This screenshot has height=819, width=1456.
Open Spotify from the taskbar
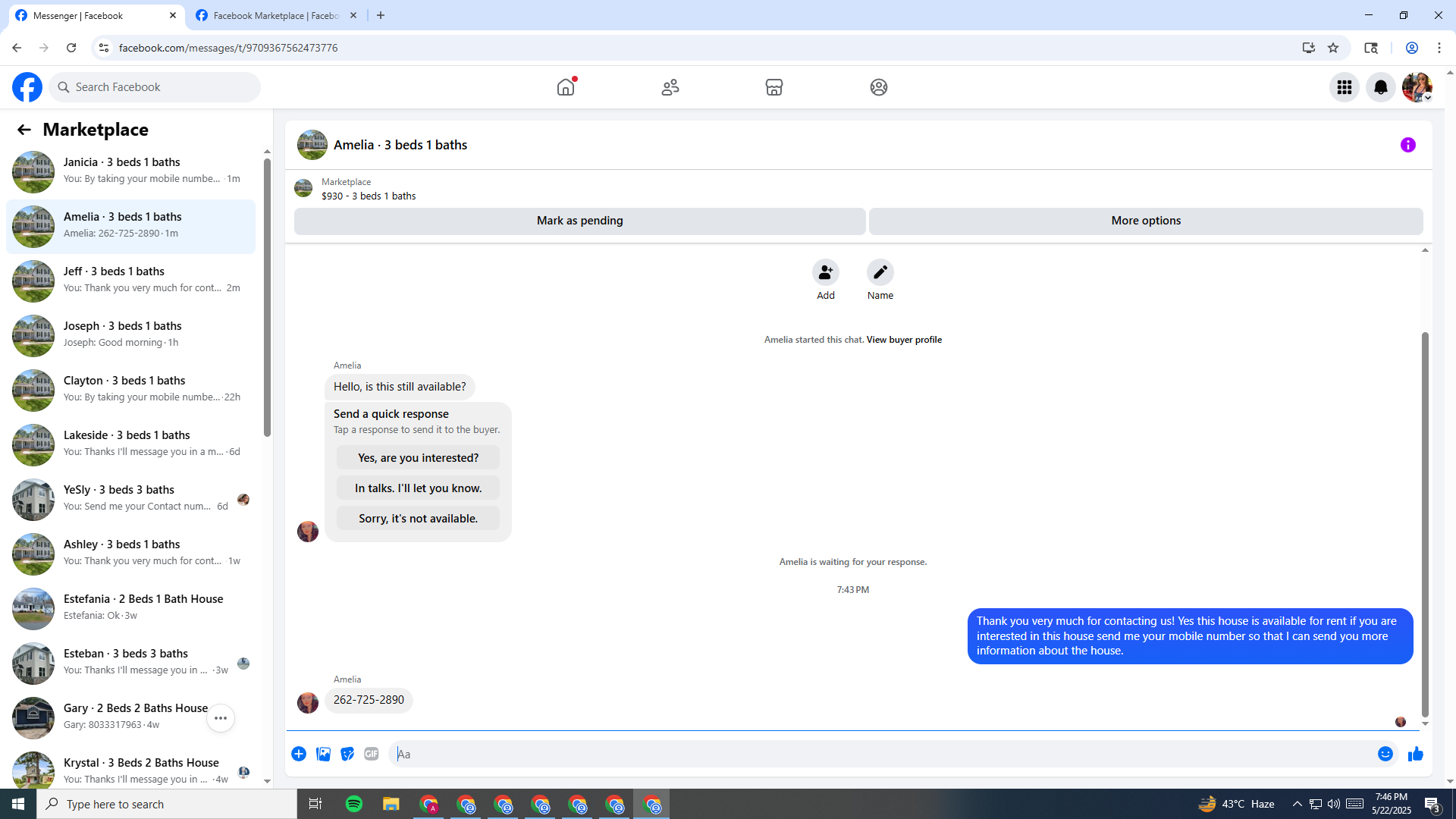[354, 804]
